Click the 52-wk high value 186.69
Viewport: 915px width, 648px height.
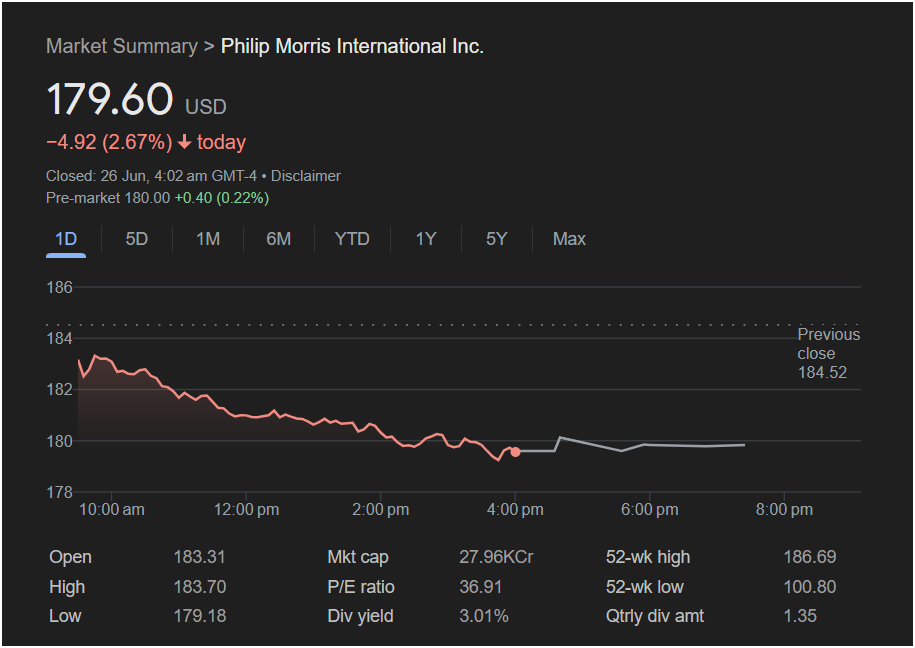coord(810,557)
